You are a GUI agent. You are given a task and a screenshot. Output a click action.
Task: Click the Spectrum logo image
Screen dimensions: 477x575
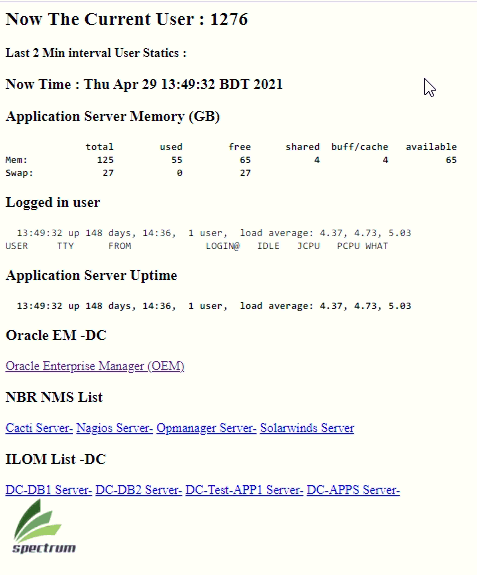(x=44, y=527)
